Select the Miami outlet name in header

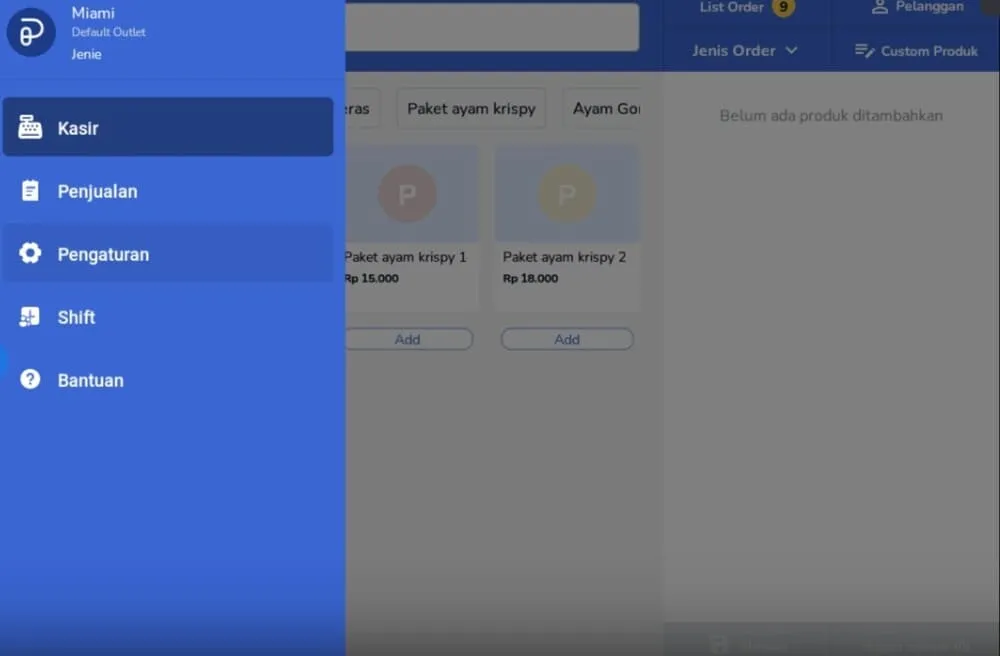(x=93, y=13)
